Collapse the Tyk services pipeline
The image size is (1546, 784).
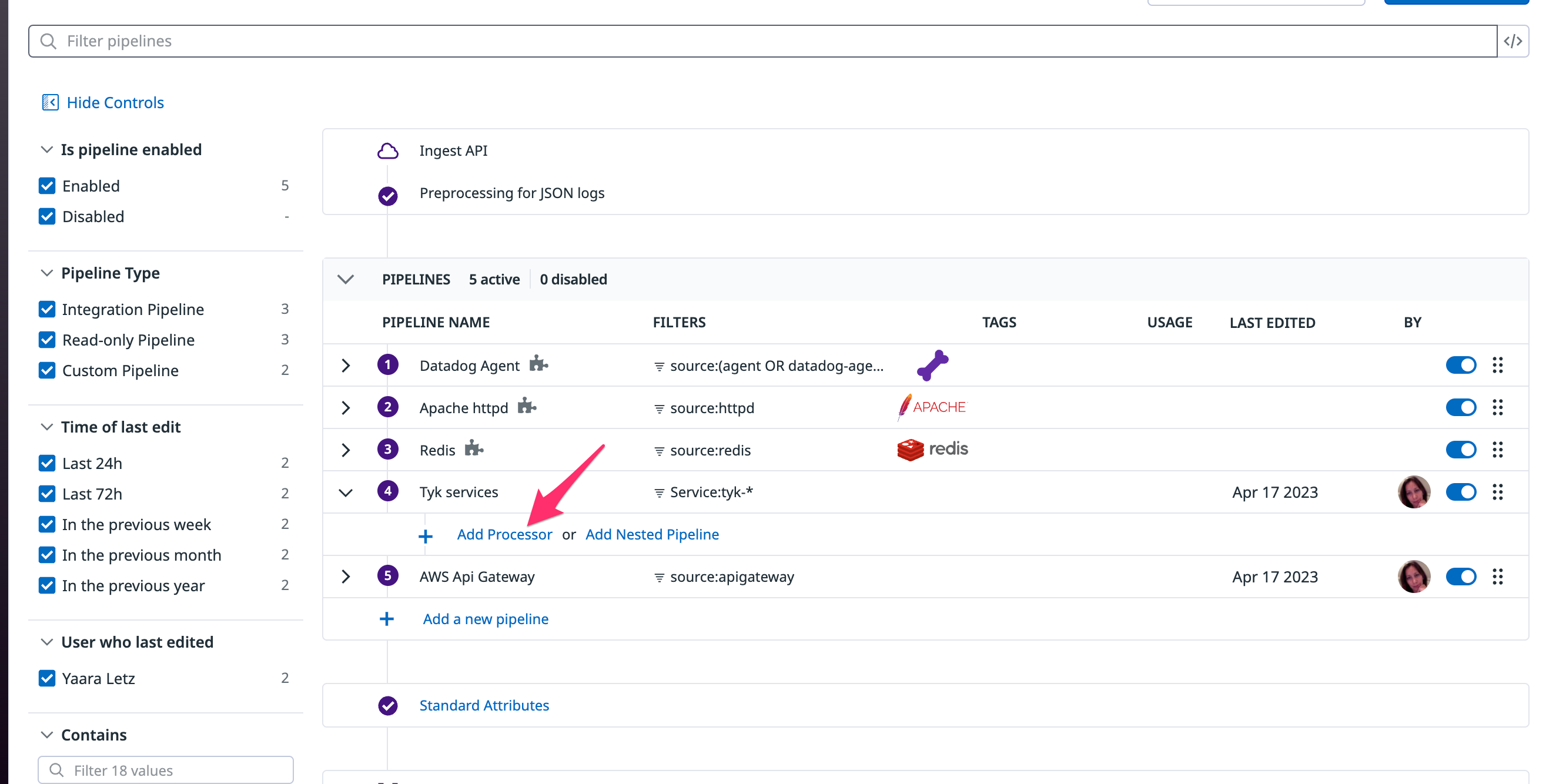coord(346,492)
